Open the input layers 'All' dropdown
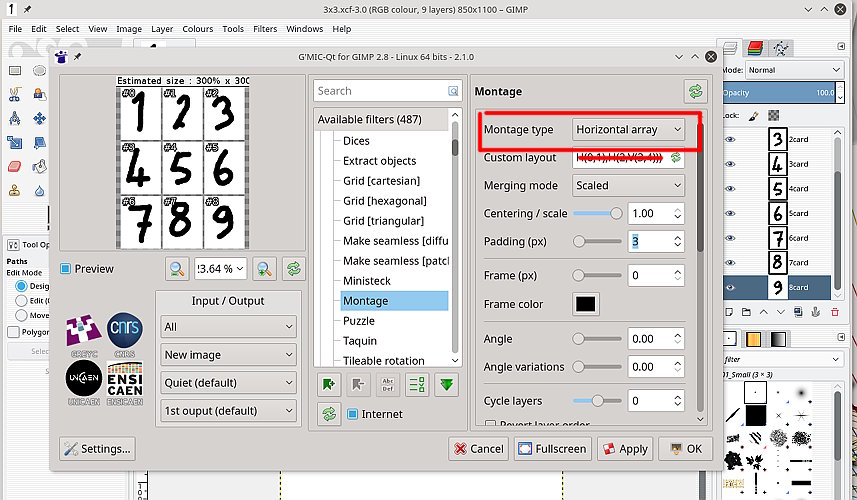Screen dimensions: 857x500 (228, 327)
